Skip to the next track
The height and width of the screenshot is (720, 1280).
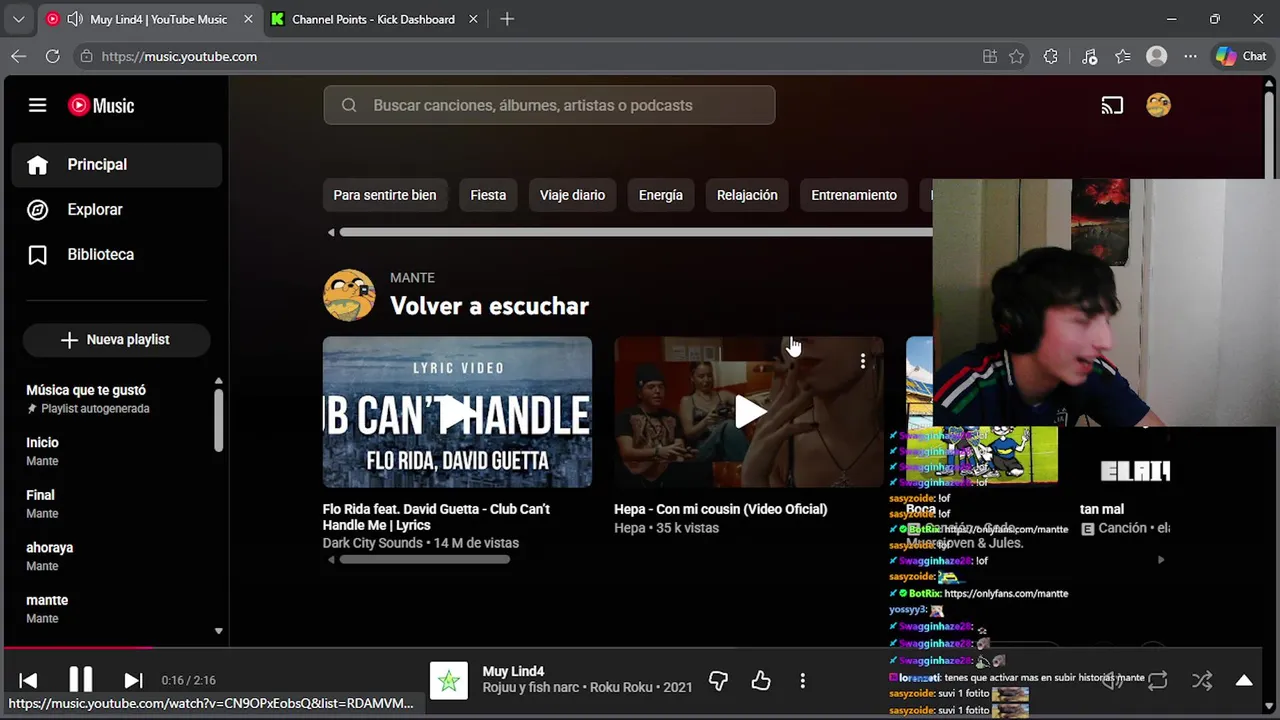point(133,681)
